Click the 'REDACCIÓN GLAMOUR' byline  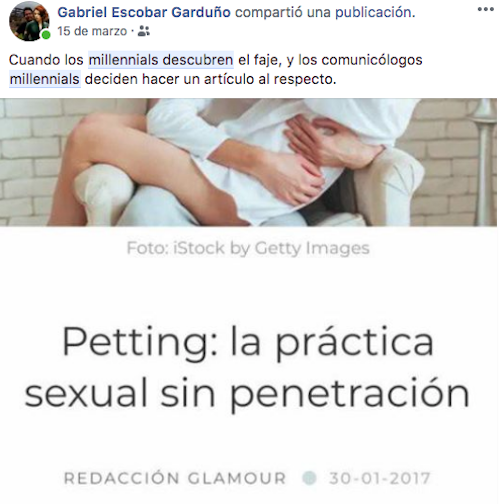175,478
